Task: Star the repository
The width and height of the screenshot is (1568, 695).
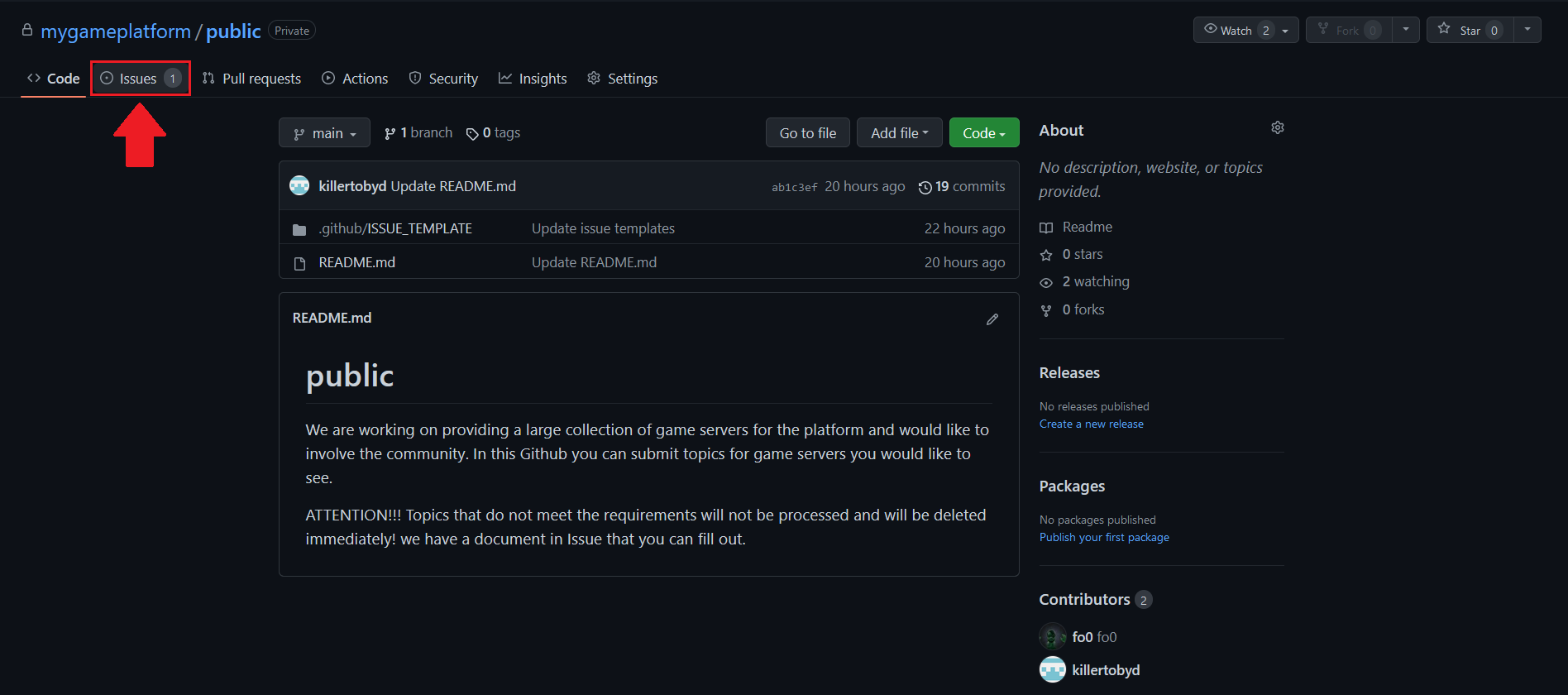Action: [1470, 30]
